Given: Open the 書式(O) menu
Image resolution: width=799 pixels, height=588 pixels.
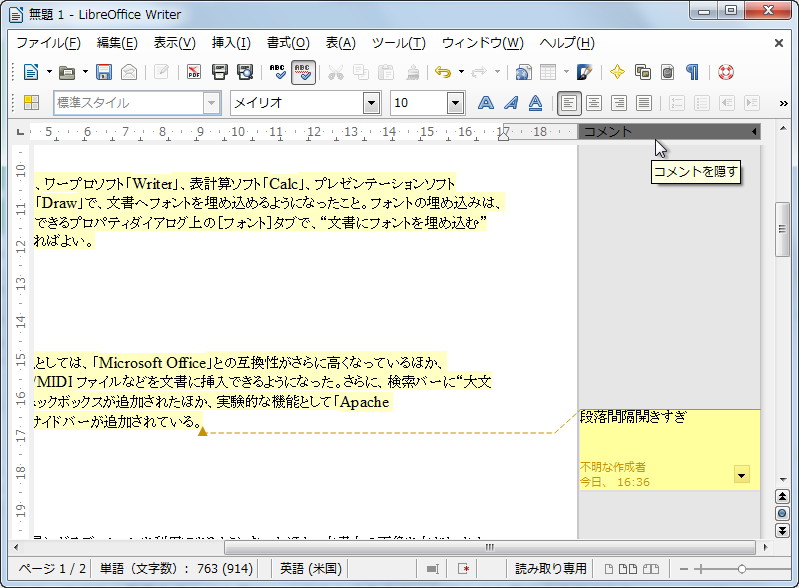Looking at the screenshot, I should coord(288,43).
